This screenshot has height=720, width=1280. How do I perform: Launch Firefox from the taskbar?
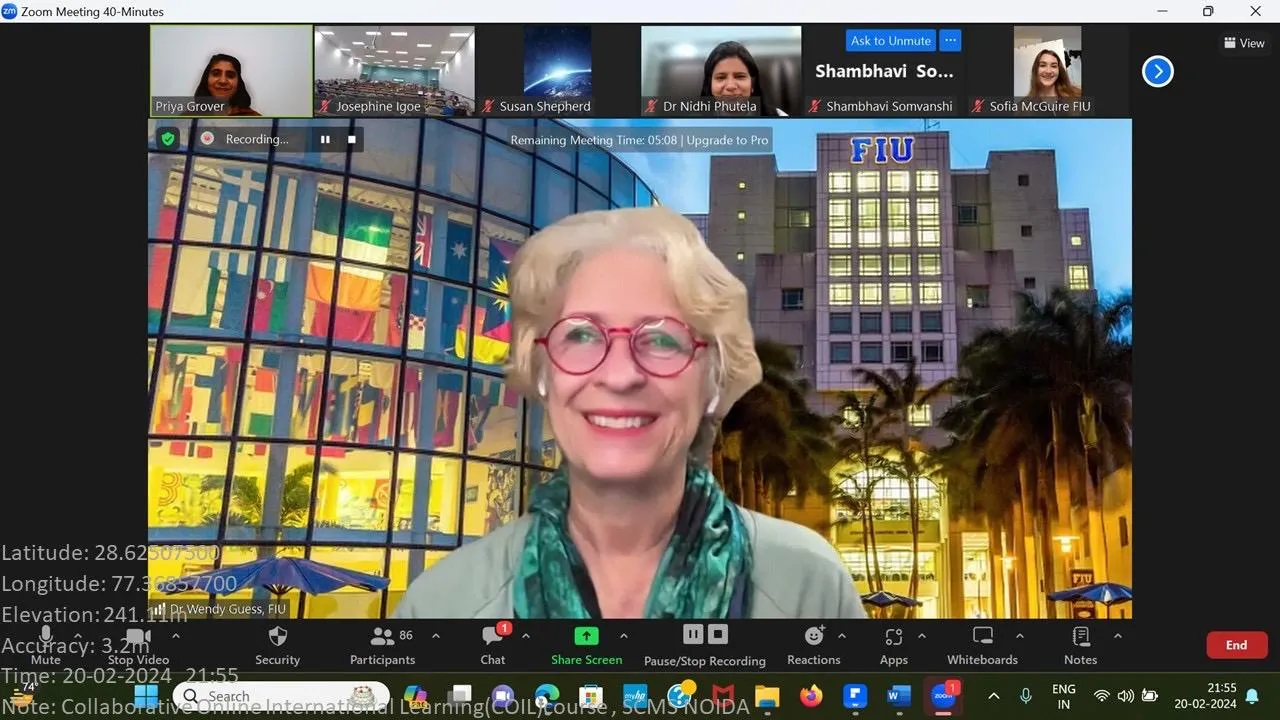tap(811, 695)
